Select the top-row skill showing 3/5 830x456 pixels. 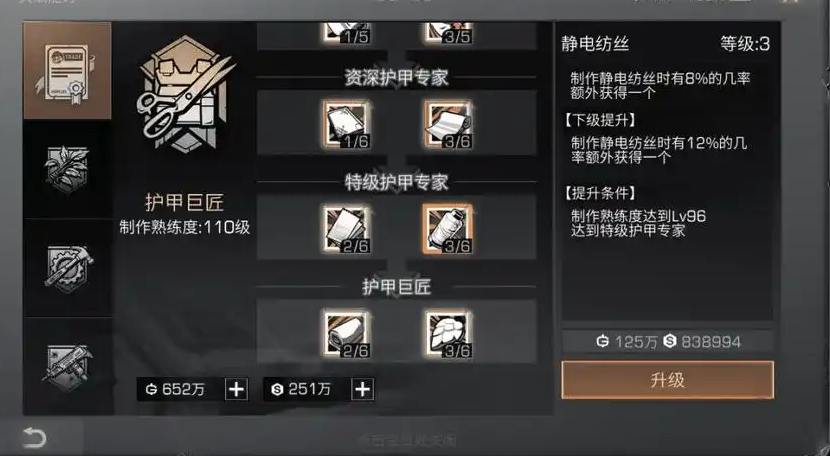[x=448, y=33]
